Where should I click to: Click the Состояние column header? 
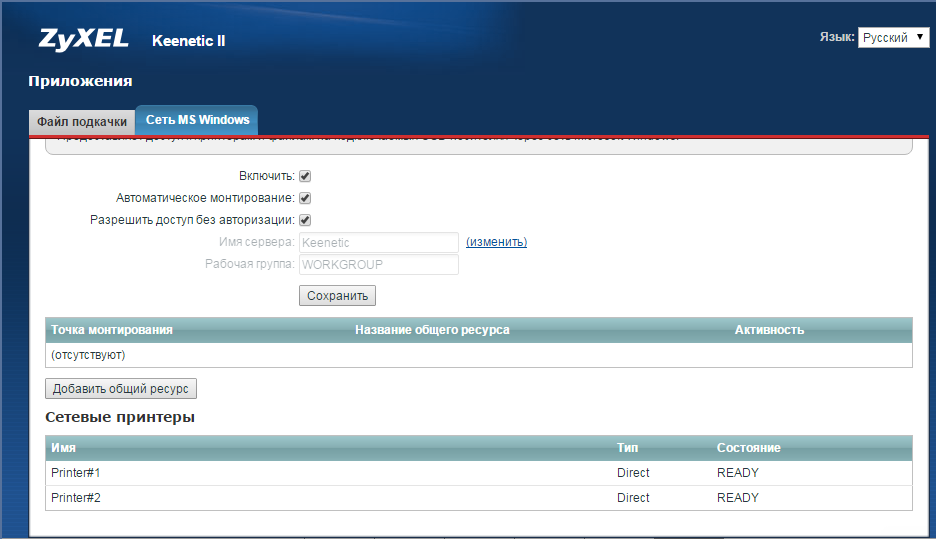tap(748, 448)
